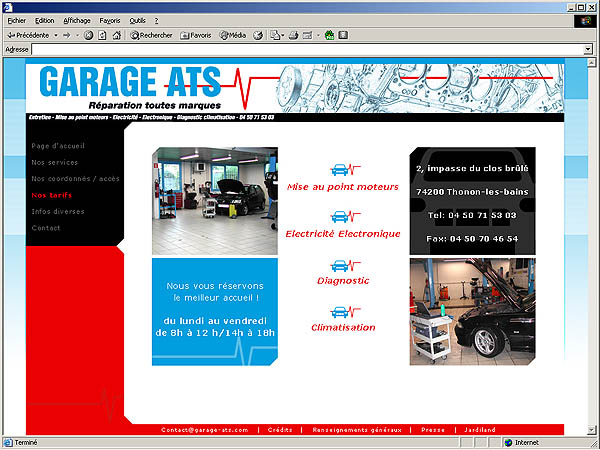Open the Favoris menu in menu bar
This screenshot has width=600, height=450.
coord(110,21)
